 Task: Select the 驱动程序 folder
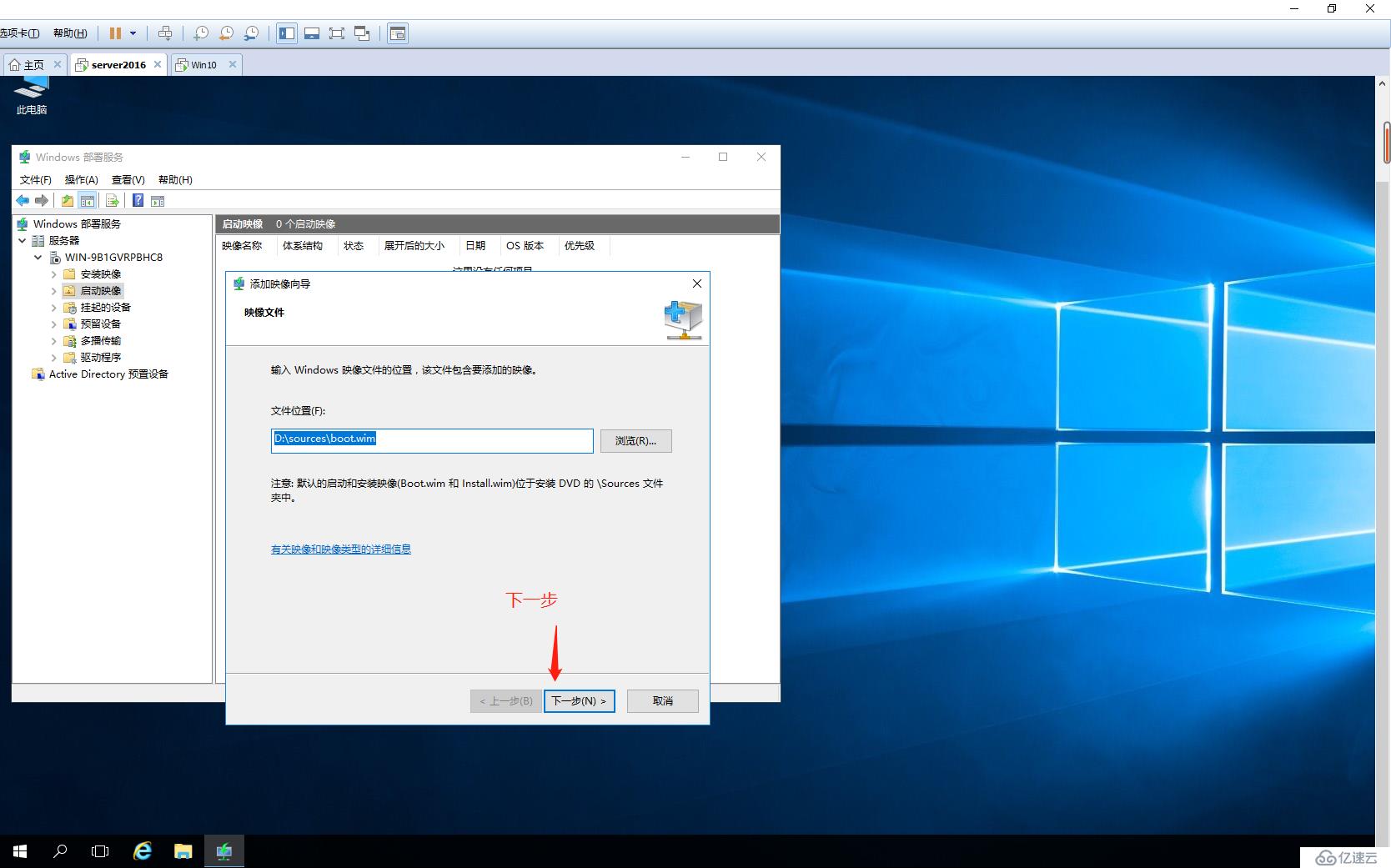pos(100,357)
